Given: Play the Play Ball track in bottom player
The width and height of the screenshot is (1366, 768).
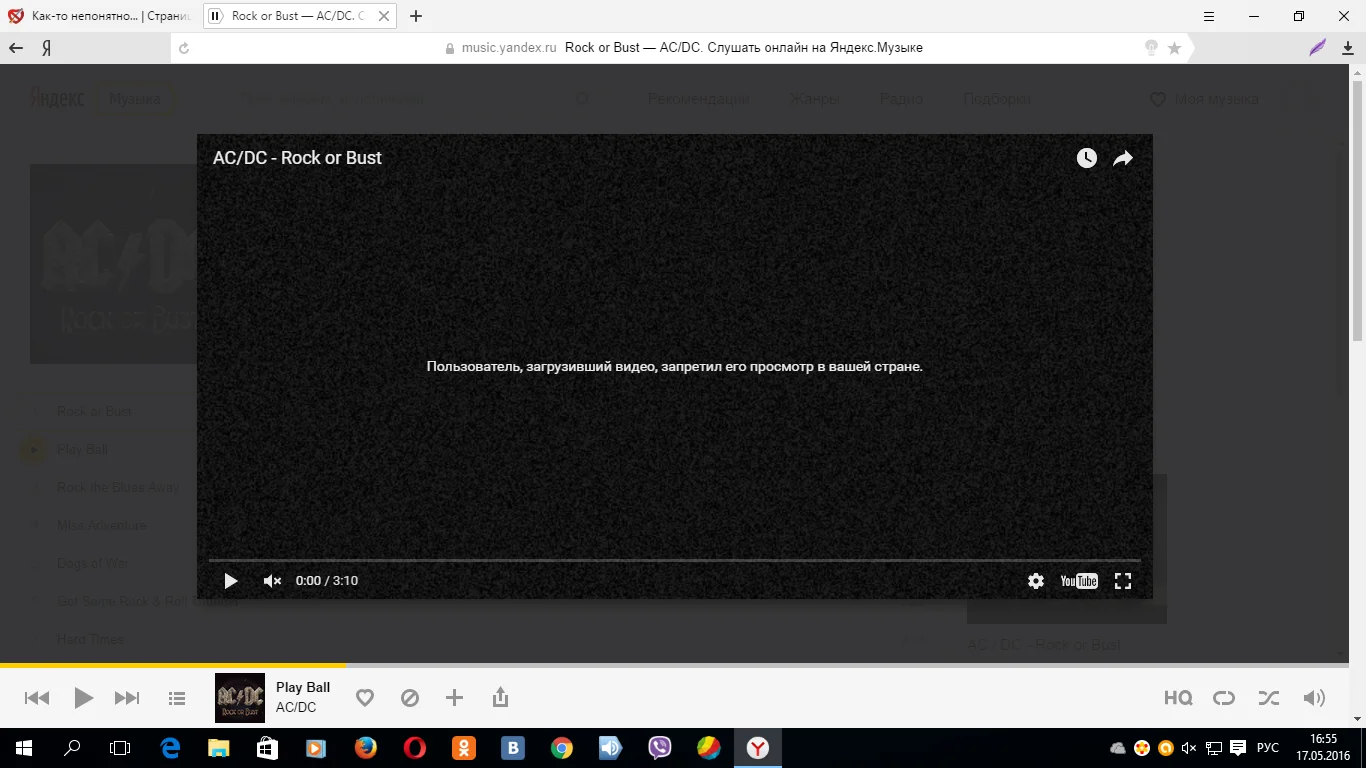Looking at the screenshot, I should click(x=84, y=698).
